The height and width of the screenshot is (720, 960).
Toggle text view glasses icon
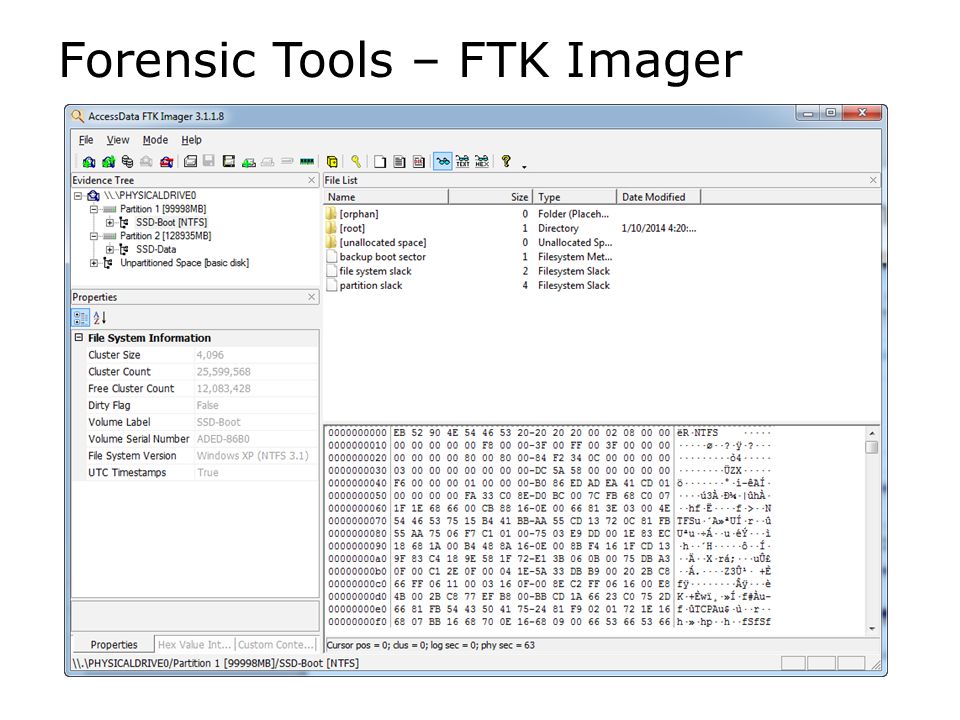point(462,162)
